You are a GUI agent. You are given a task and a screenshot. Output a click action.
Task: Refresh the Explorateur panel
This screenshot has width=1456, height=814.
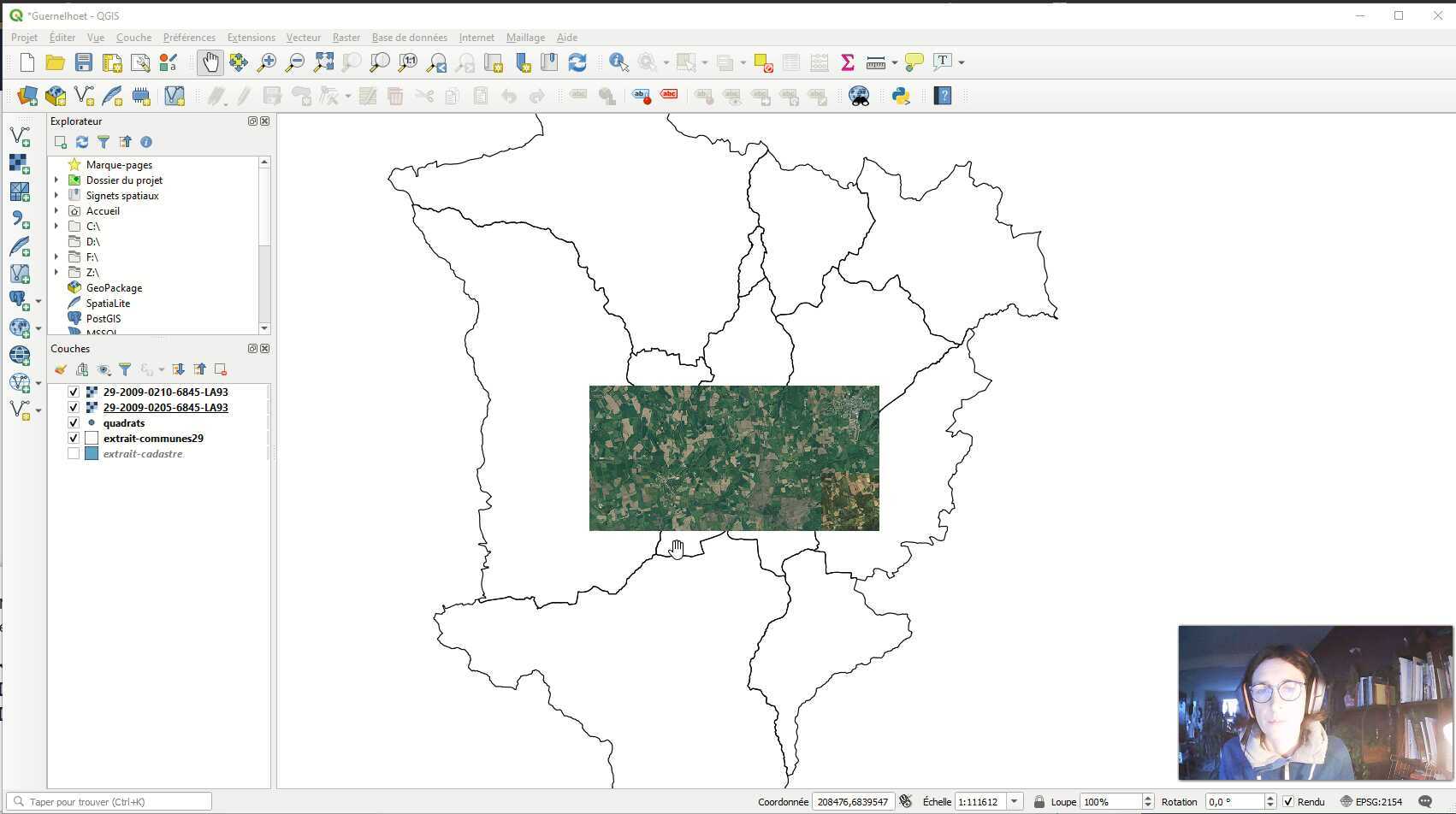(x=81, y=142)
